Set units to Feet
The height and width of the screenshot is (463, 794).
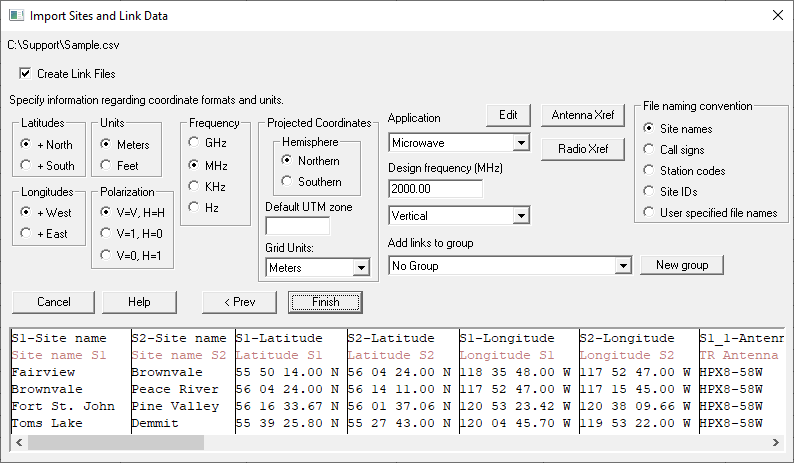(108, 166)
